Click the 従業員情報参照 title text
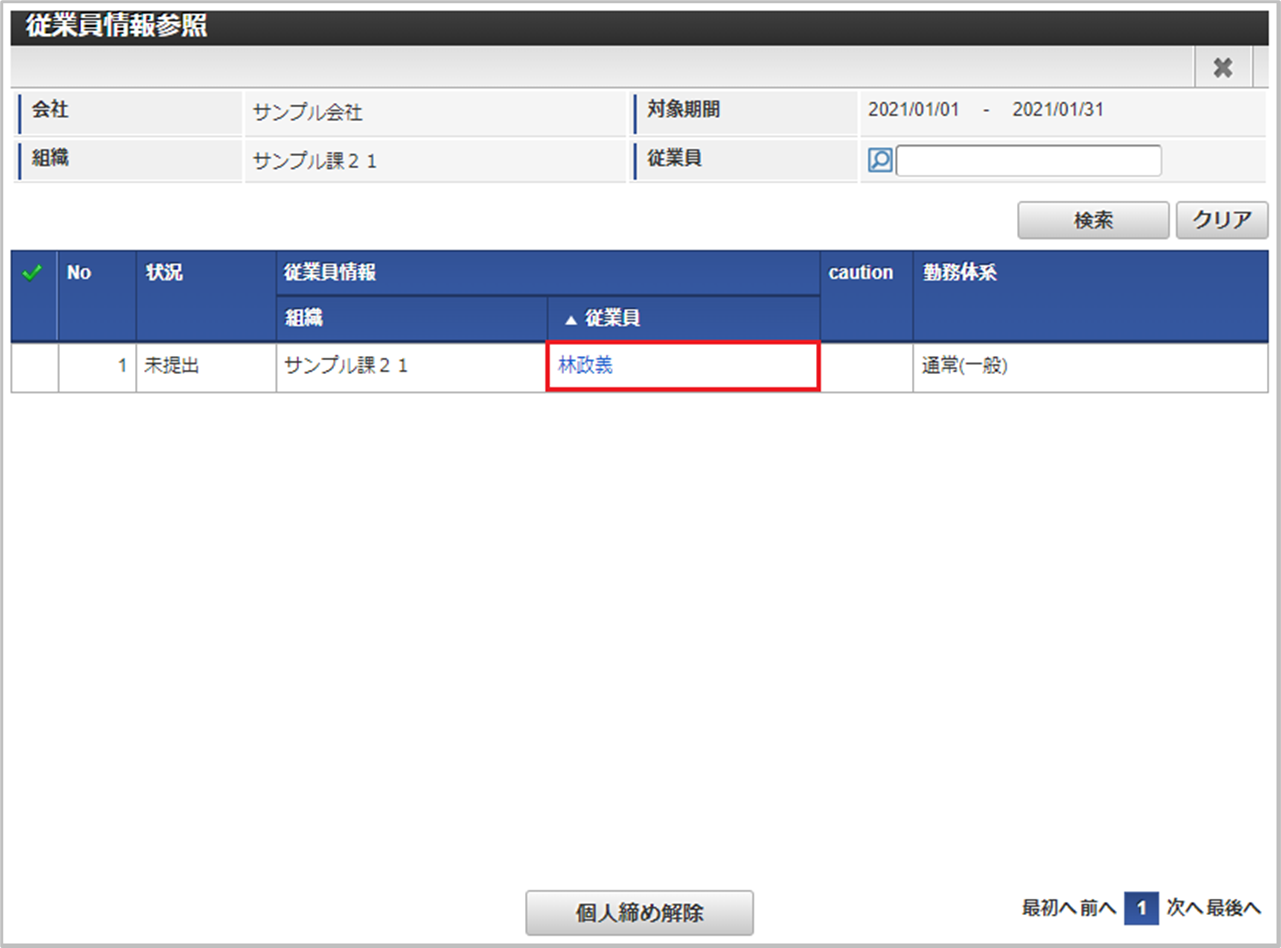Viewport: 1281px width, 948px height. [117, 27]
